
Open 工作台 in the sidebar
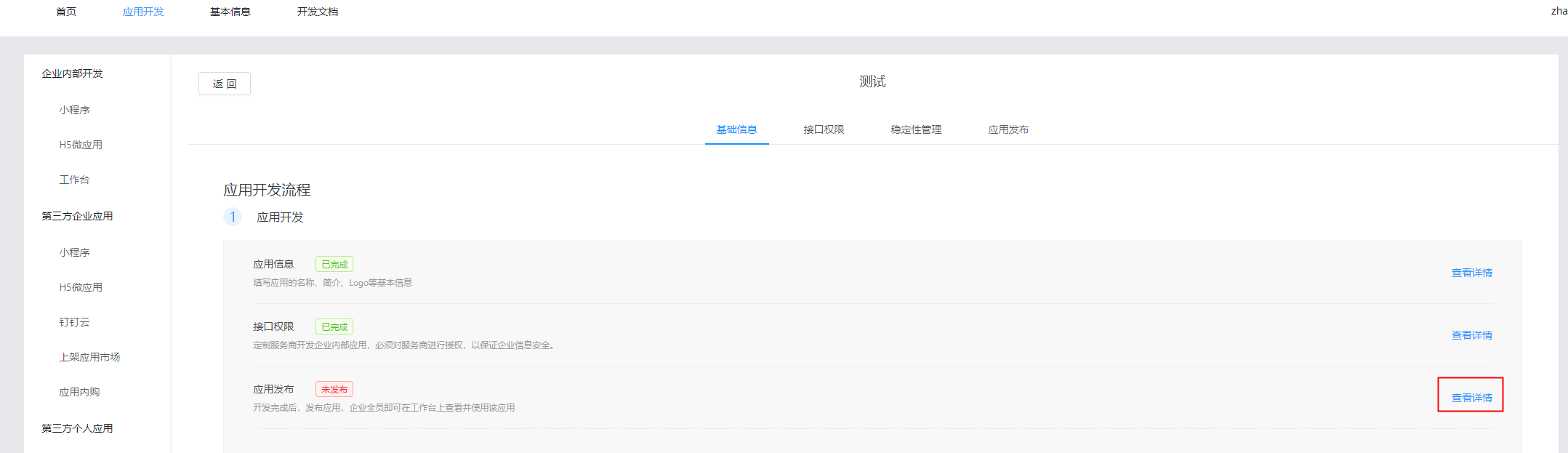(x=74, y=180)
